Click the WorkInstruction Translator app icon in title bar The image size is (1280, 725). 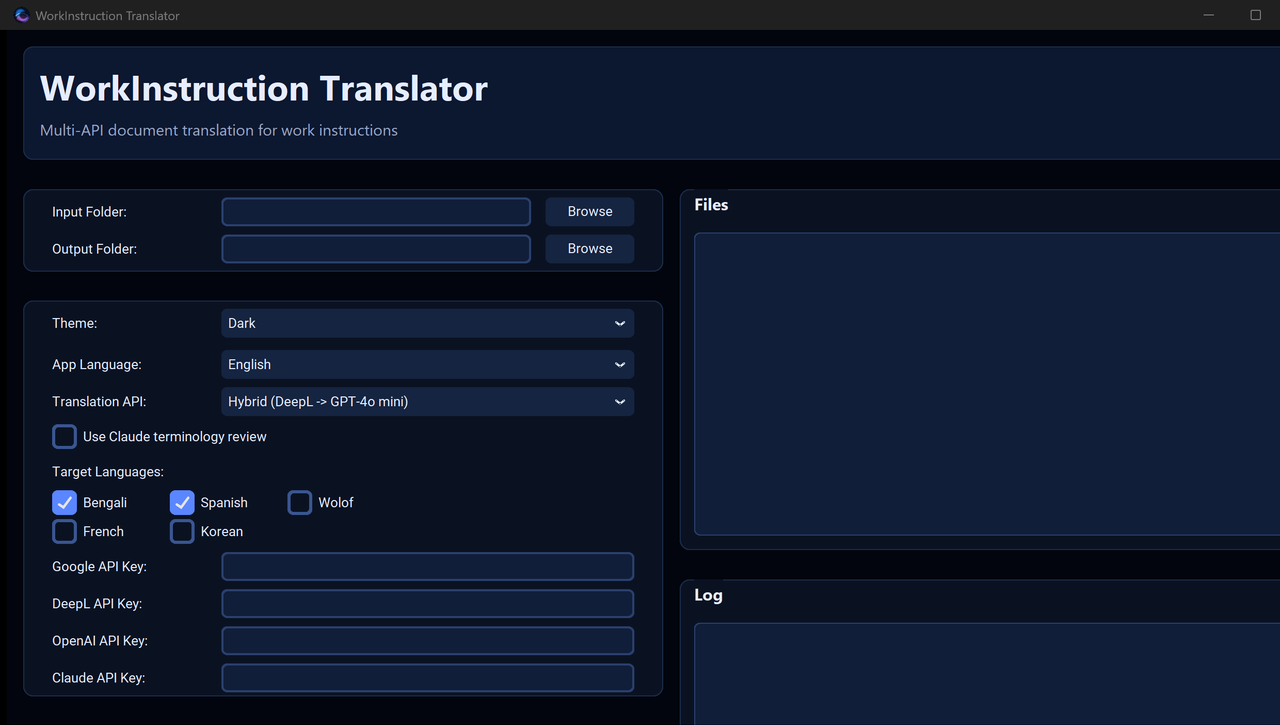(22, 15)
